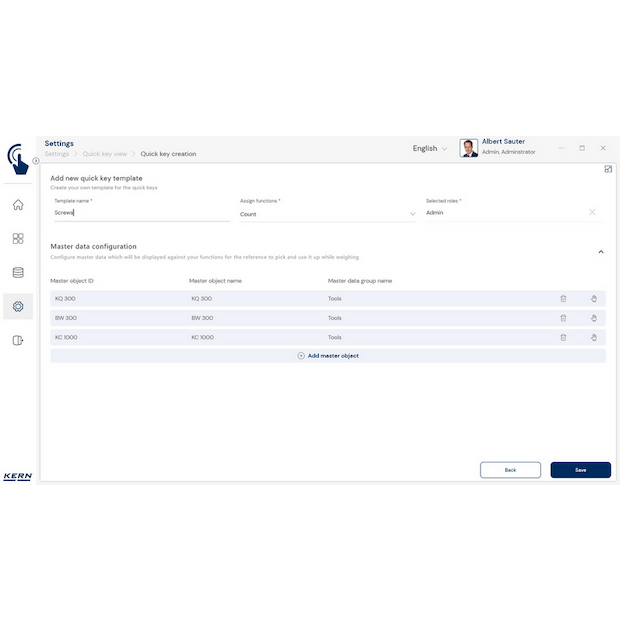Clear the selected Admin role

tap(592, 212)
